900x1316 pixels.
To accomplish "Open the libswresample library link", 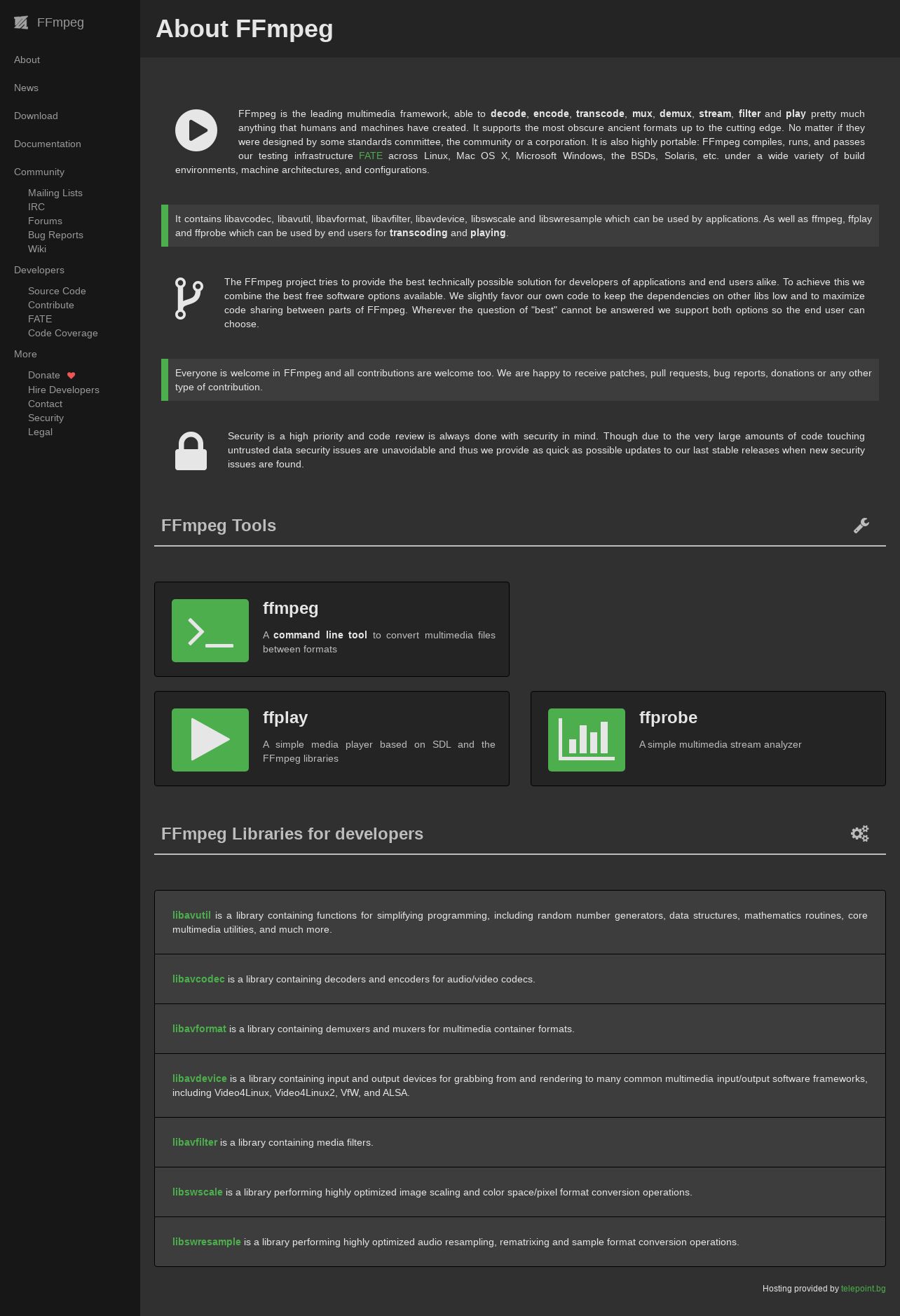I will click(207, 1242).
